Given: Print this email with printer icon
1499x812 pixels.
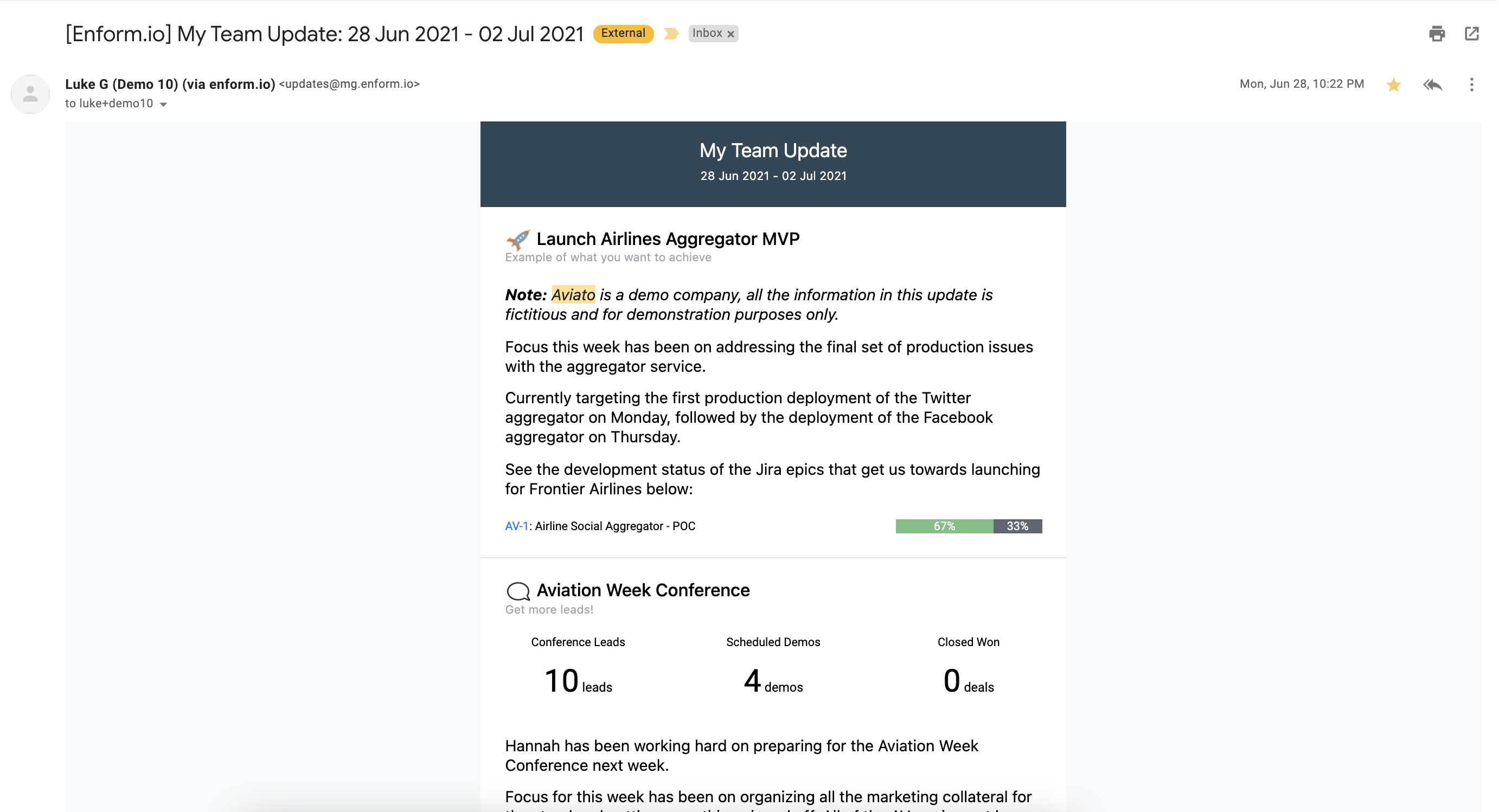Looking at the screenshot, I should pos(1436,34).
